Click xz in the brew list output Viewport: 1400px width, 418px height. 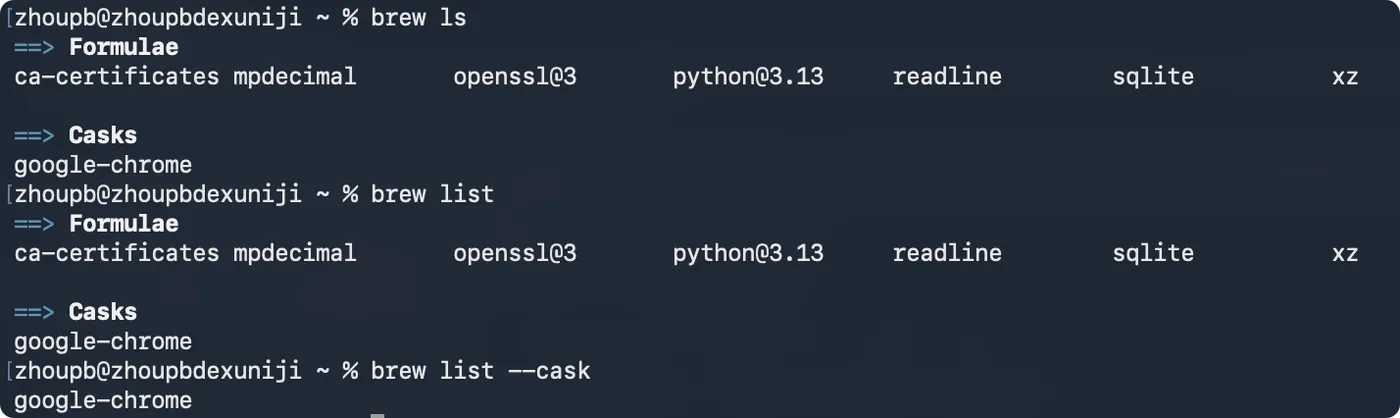pos(1345,253)
